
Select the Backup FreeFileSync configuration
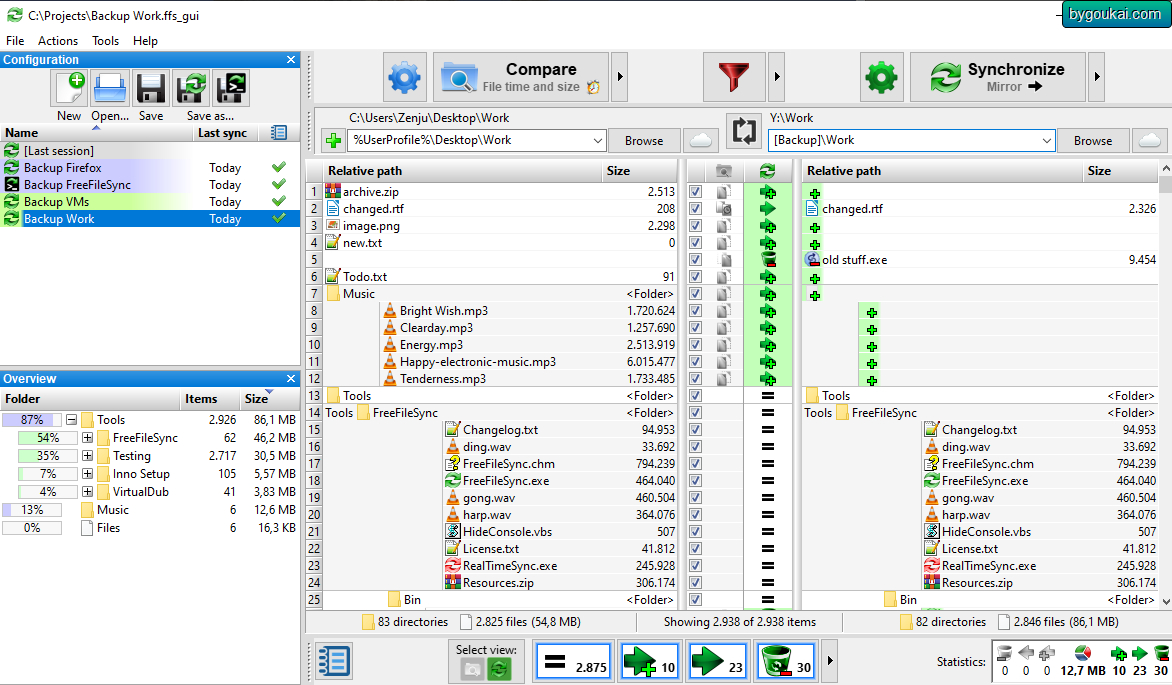pyautogui.click(x=149, y=185)
